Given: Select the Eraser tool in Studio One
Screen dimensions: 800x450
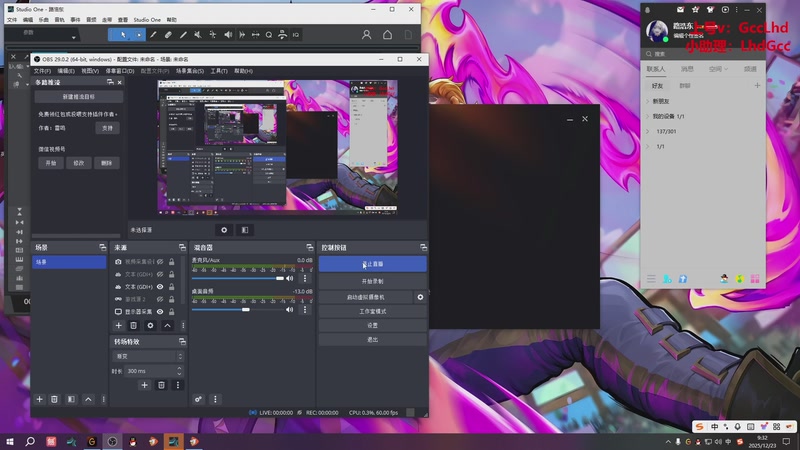Looking at the screenshot, I should 168,35.
